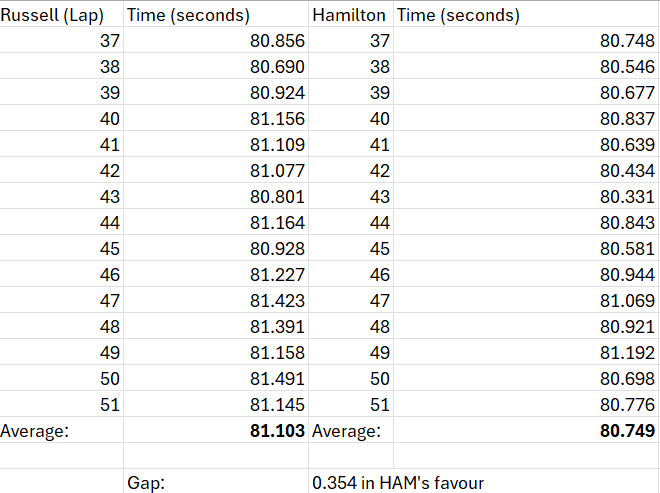Click Russell's Average: label cell

61,430
